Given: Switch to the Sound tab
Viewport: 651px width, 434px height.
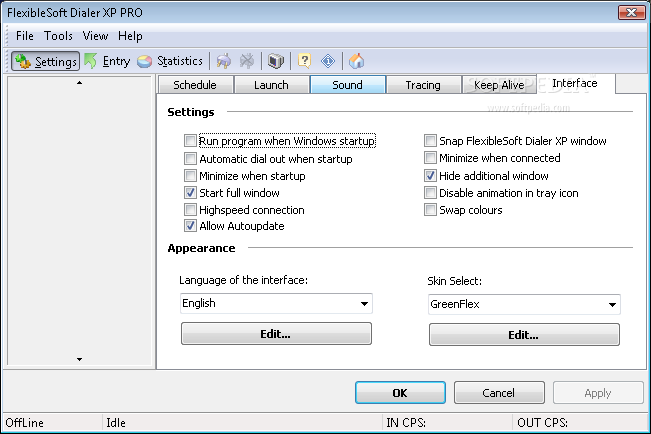Looking at the screenshot, I should (348, 85).
